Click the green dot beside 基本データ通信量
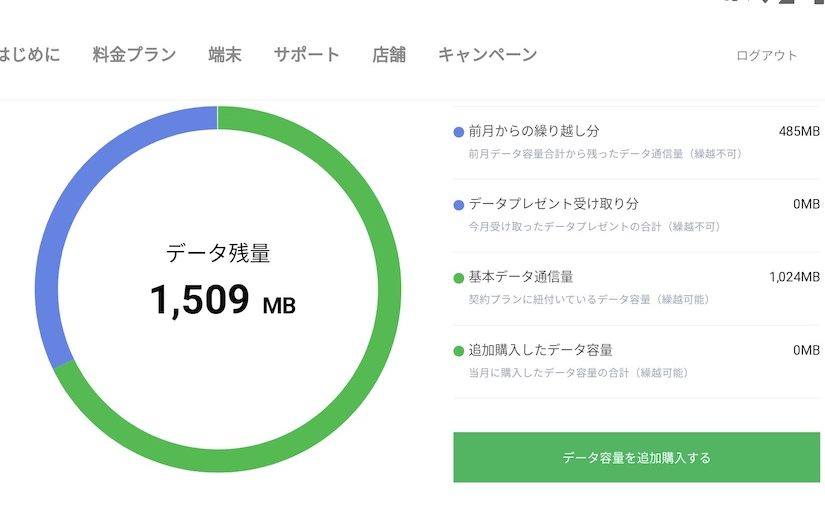Image resolution: width=825 pixels, height=510 pixels. tap(458, 278)
